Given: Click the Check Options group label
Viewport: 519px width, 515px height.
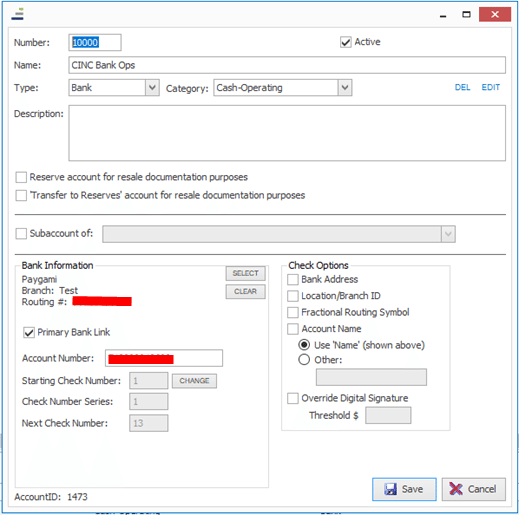Looking at the screenshot, I should tap(318, 266).
